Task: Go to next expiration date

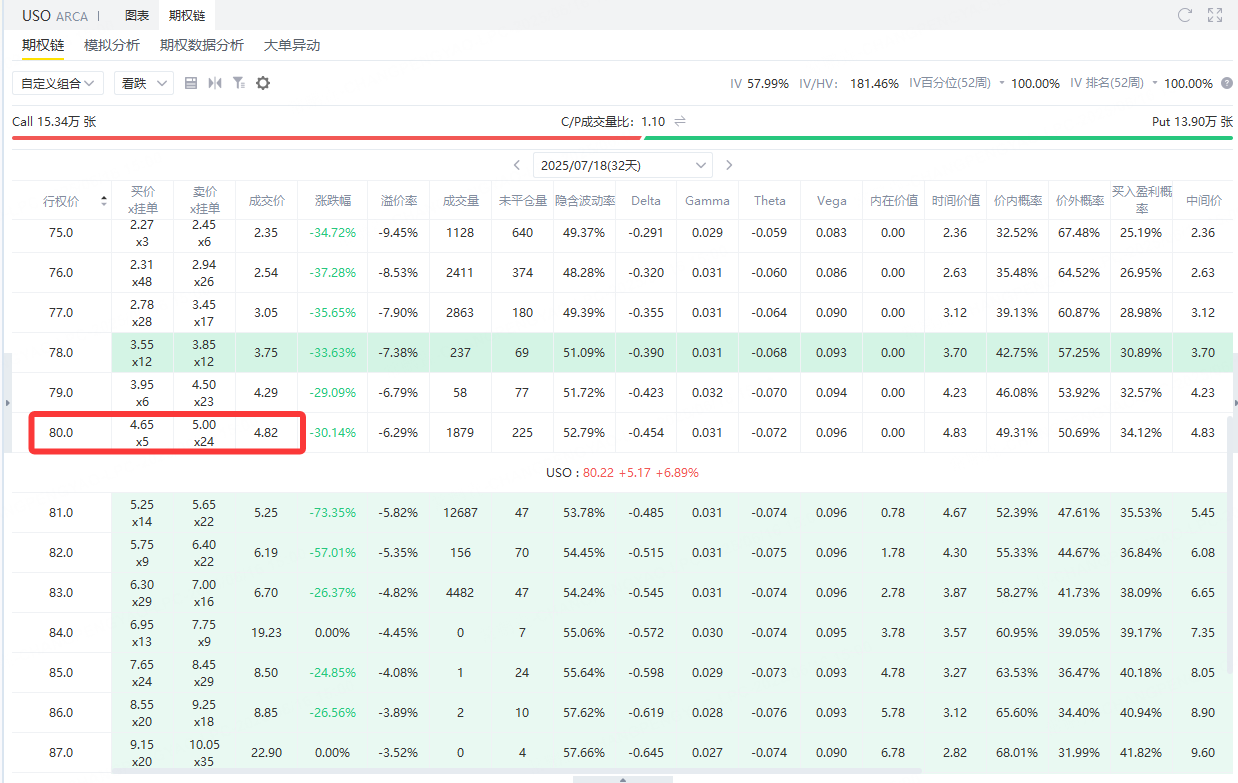Action: (x=729, y=164)
